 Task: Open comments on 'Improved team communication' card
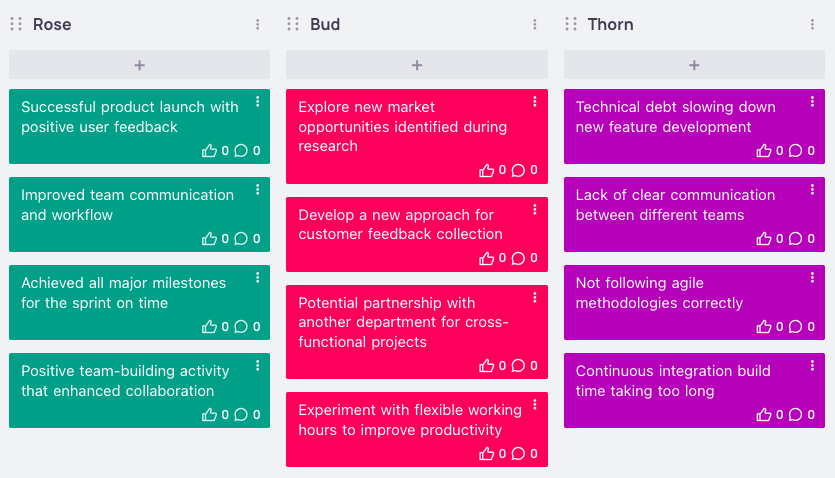(x=241, y=239)
